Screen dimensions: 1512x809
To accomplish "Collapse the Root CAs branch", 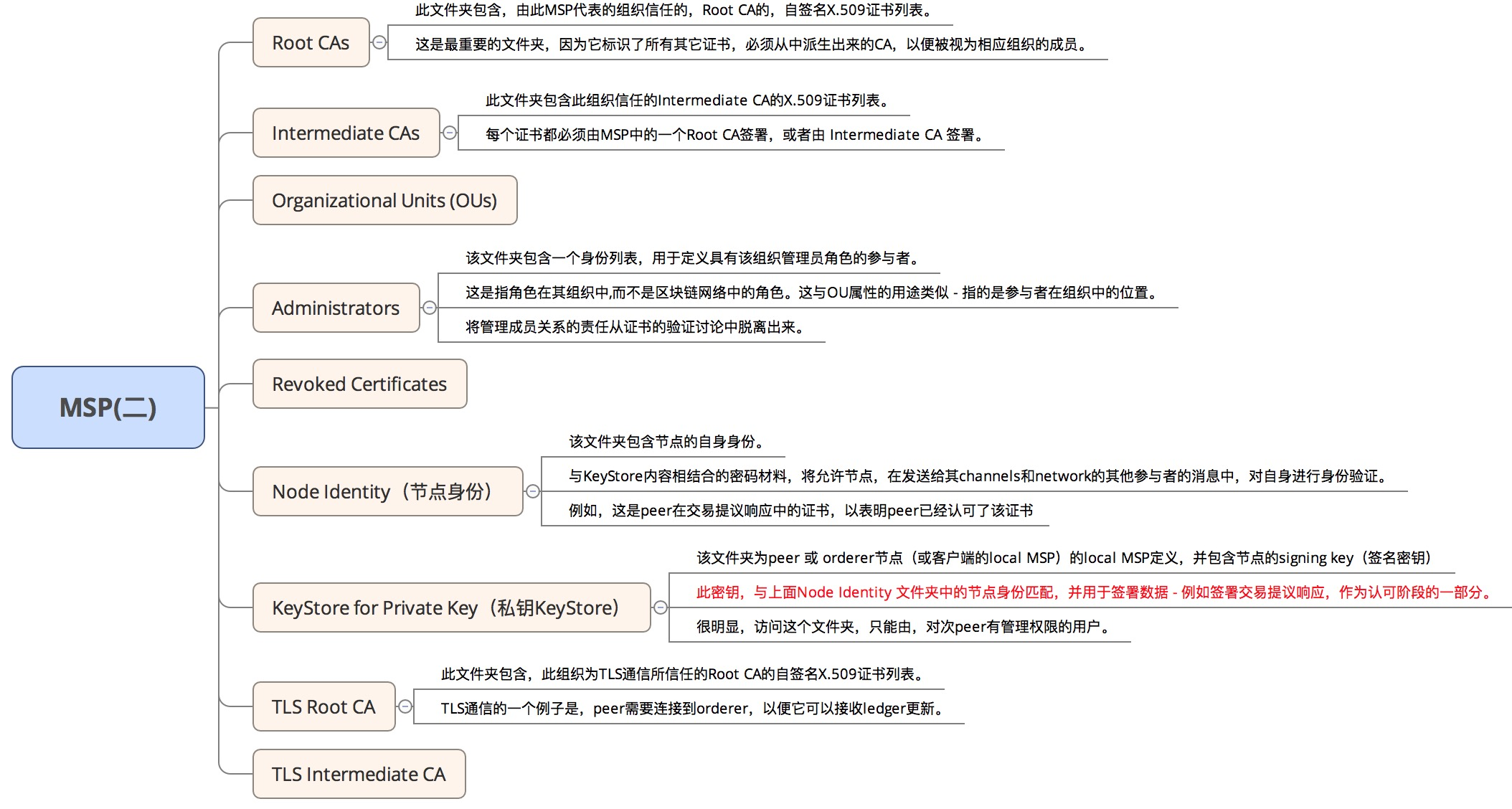I will pyautogui.click(x=379, y=42).
